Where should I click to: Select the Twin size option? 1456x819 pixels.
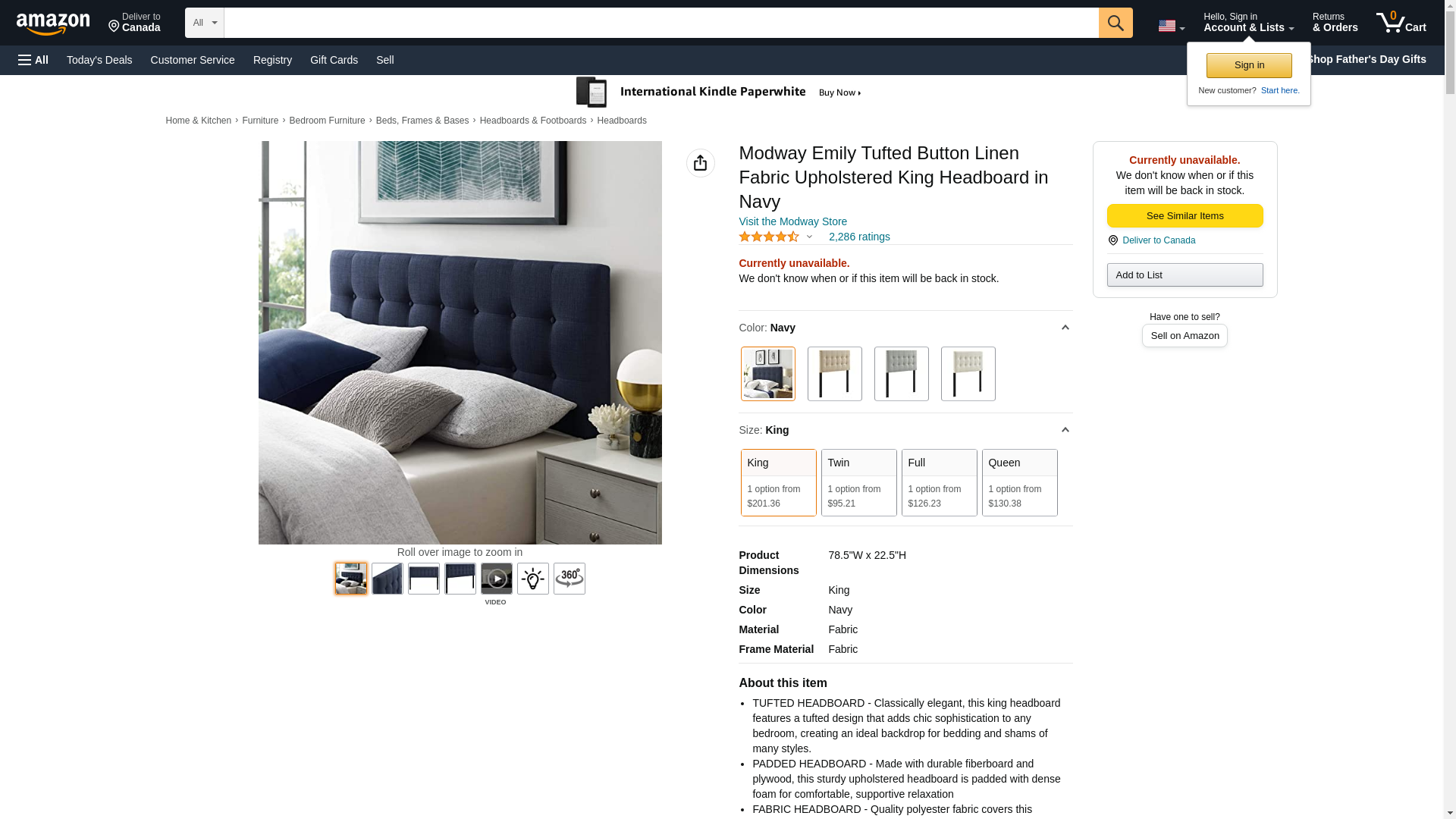coord(859,482)
